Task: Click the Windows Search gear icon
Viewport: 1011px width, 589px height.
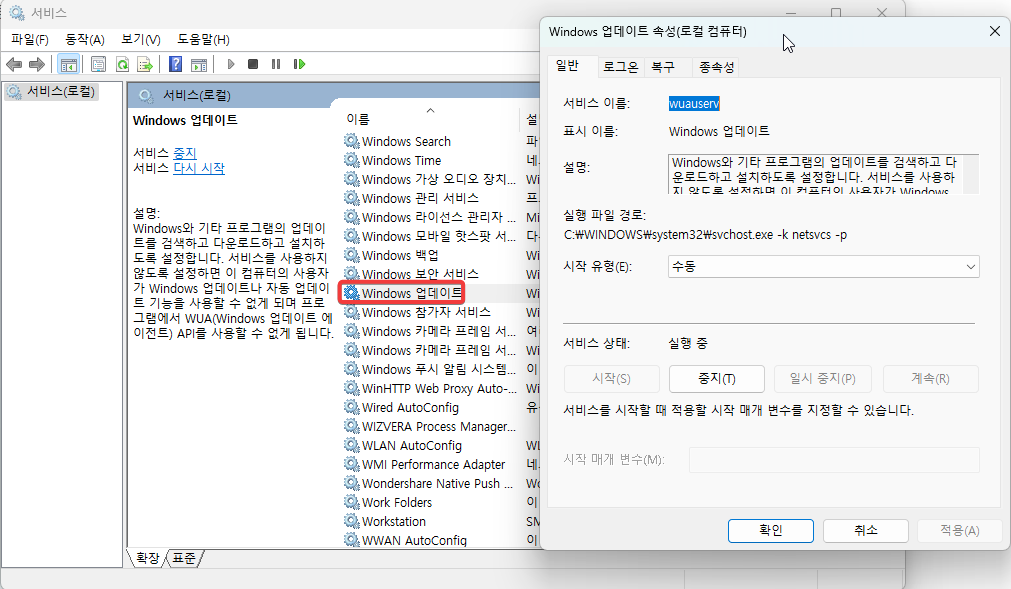Action: (x=351, y=141)
